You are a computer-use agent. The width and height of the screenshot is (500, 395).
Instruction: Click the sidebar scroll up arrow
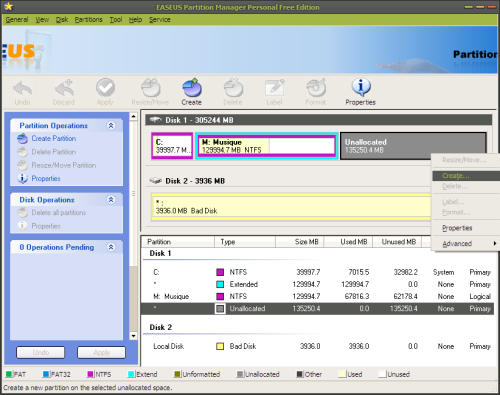pyautogui.click(x=133, y=116)
